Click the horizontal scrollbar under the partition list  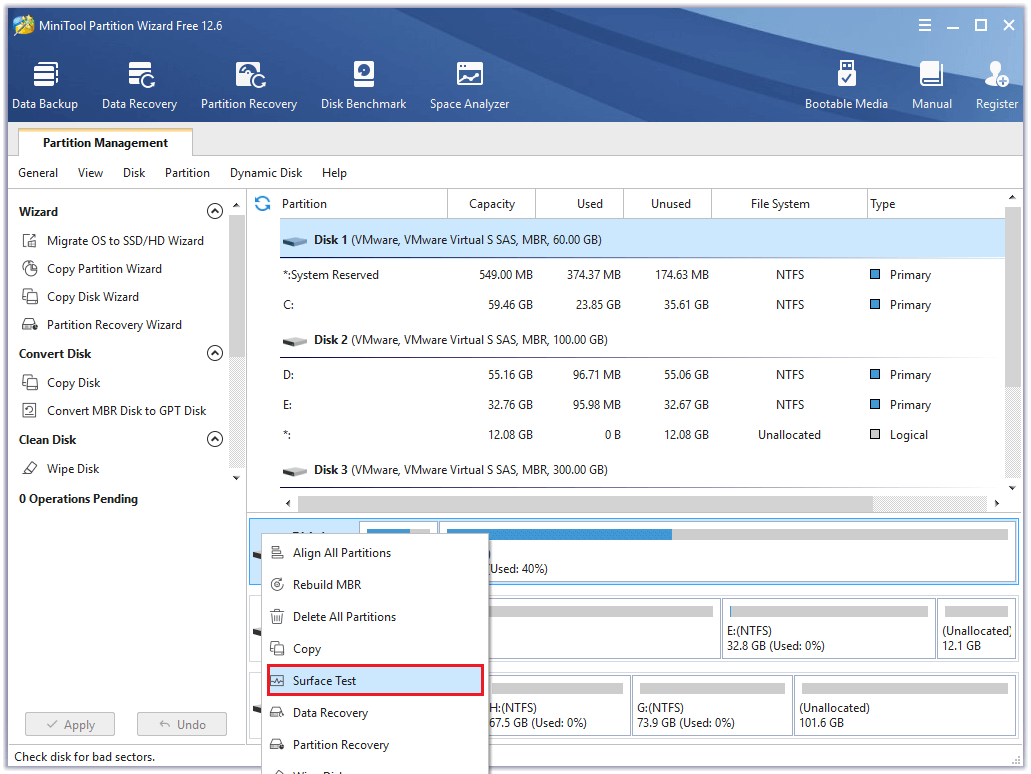(x=585, y=504)
